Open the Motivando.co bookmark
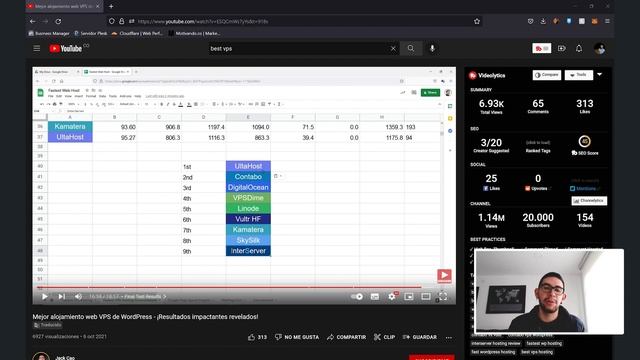 [x=194, y=33]
